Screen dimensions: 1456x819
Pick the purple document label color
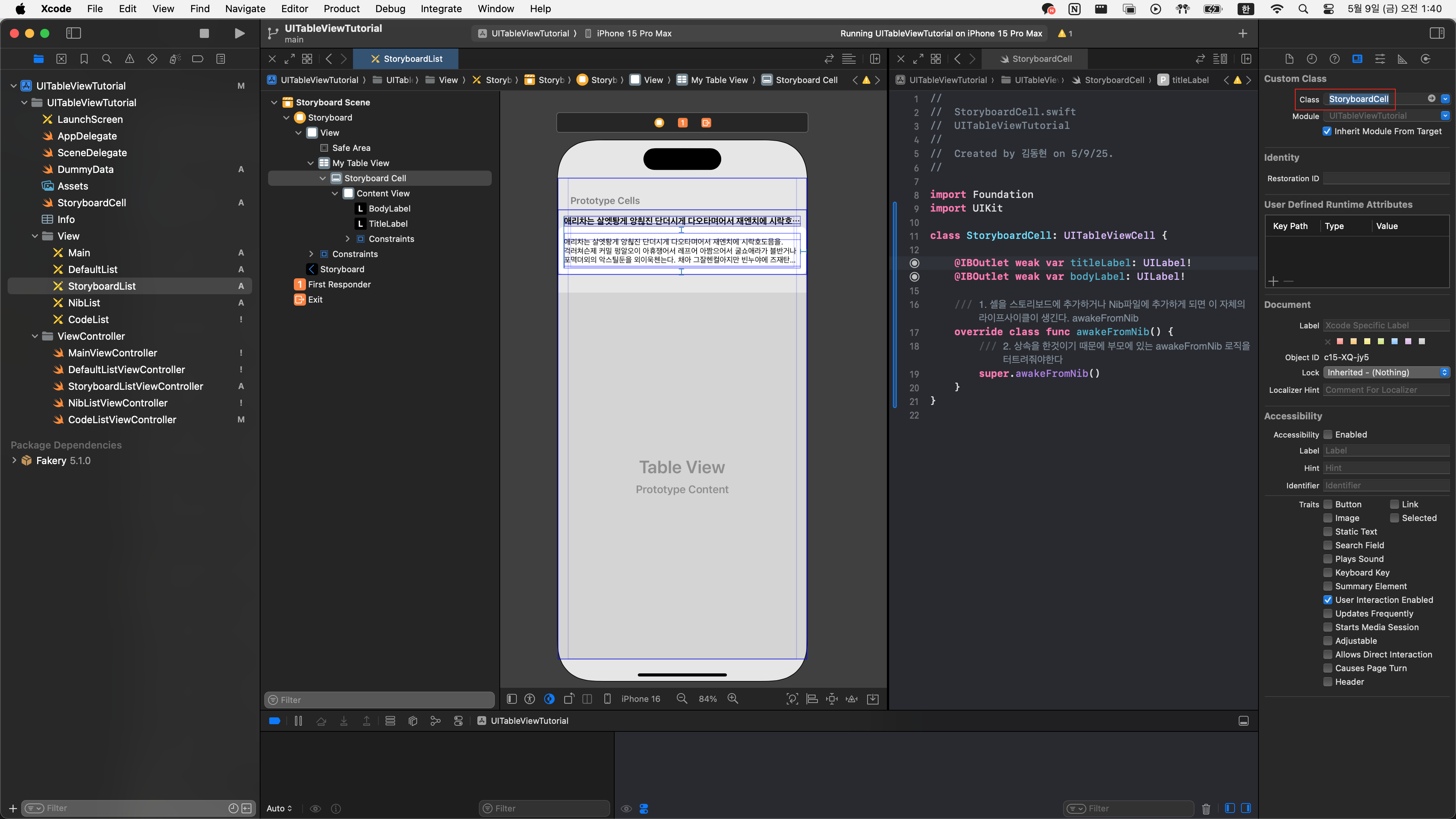coord(1408,341)
